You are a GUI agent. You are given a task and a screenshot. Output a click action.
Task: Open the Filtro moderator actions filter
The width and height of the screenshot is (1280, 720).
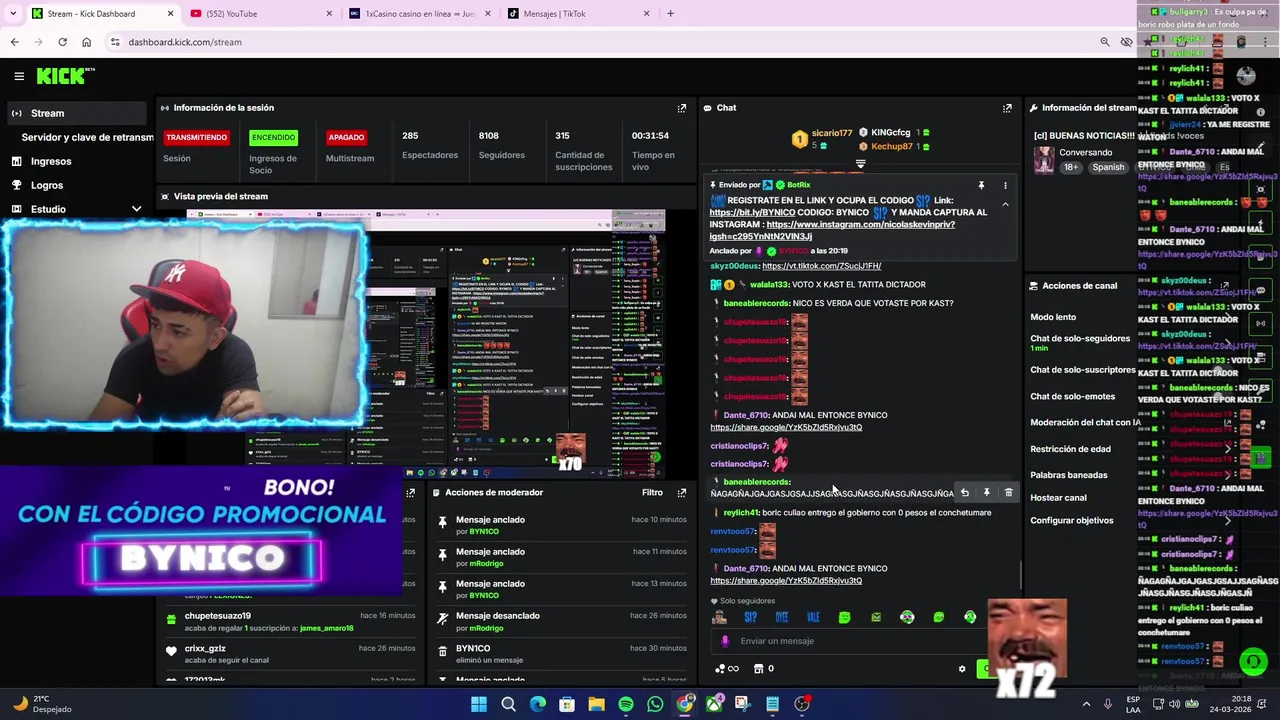652,492
